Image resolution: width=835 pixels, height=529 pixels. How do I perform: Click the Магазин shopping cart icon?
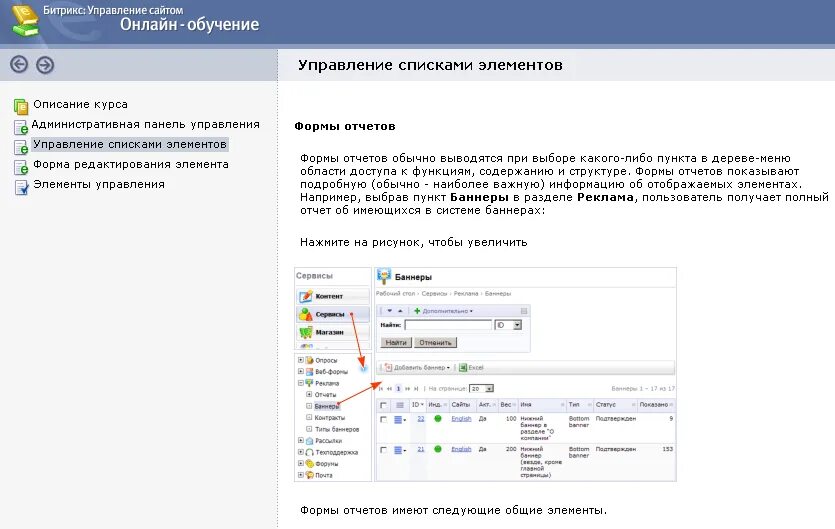pyautogui.click(x=305, y=332)
